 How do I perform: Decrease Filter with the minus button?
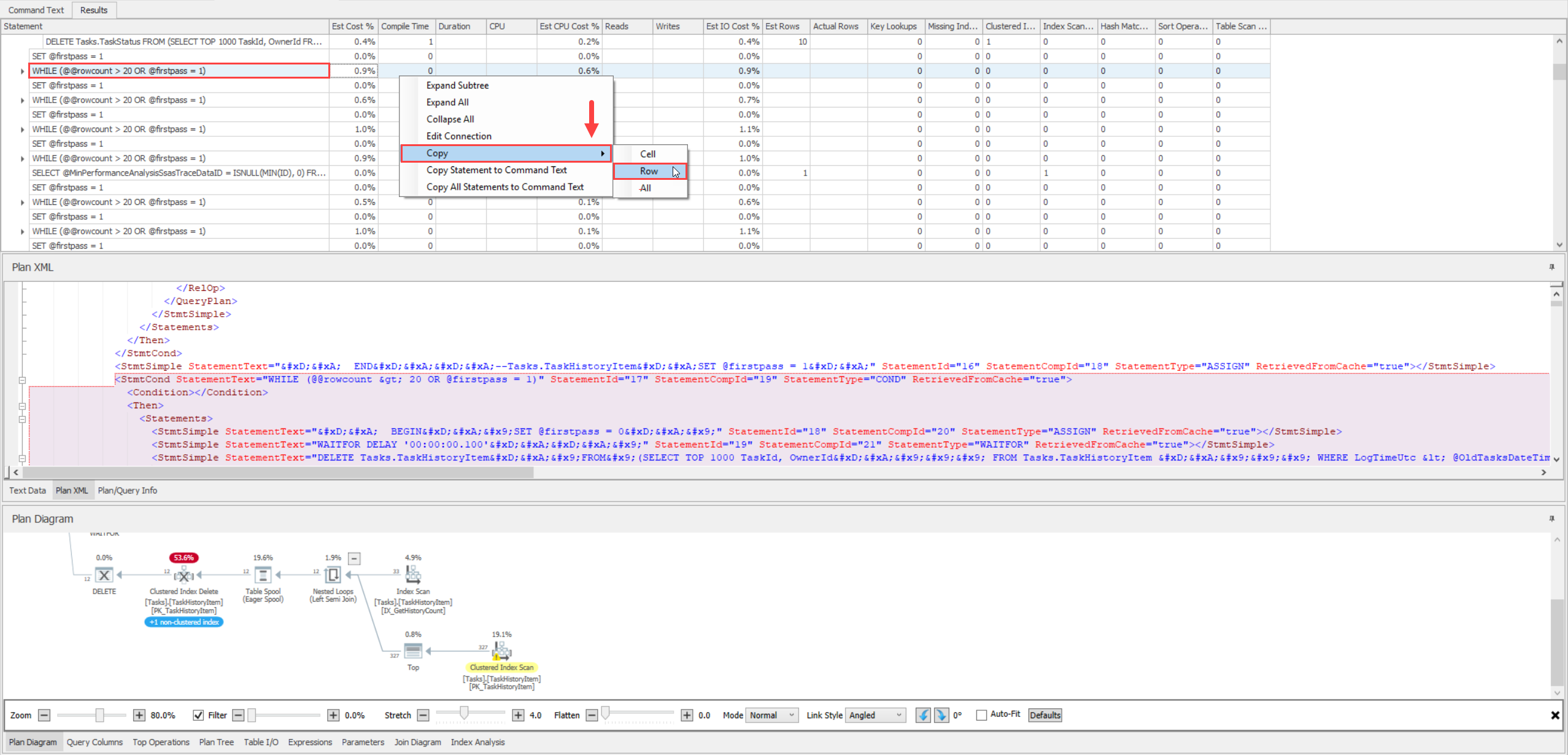(238, 715)
